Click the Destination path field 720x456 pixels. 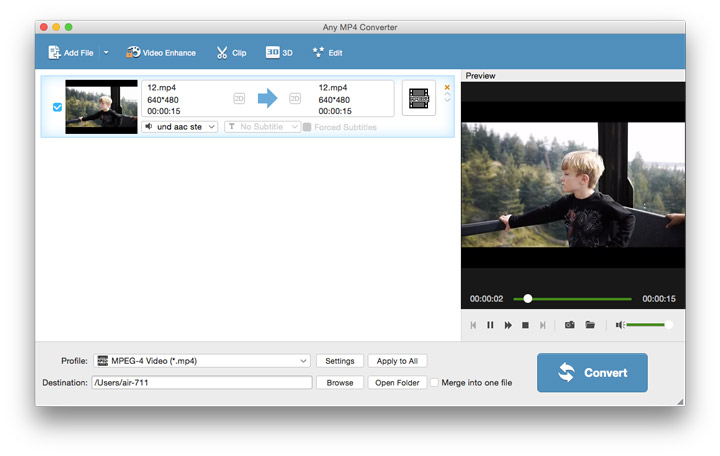(x=202, y=383)
